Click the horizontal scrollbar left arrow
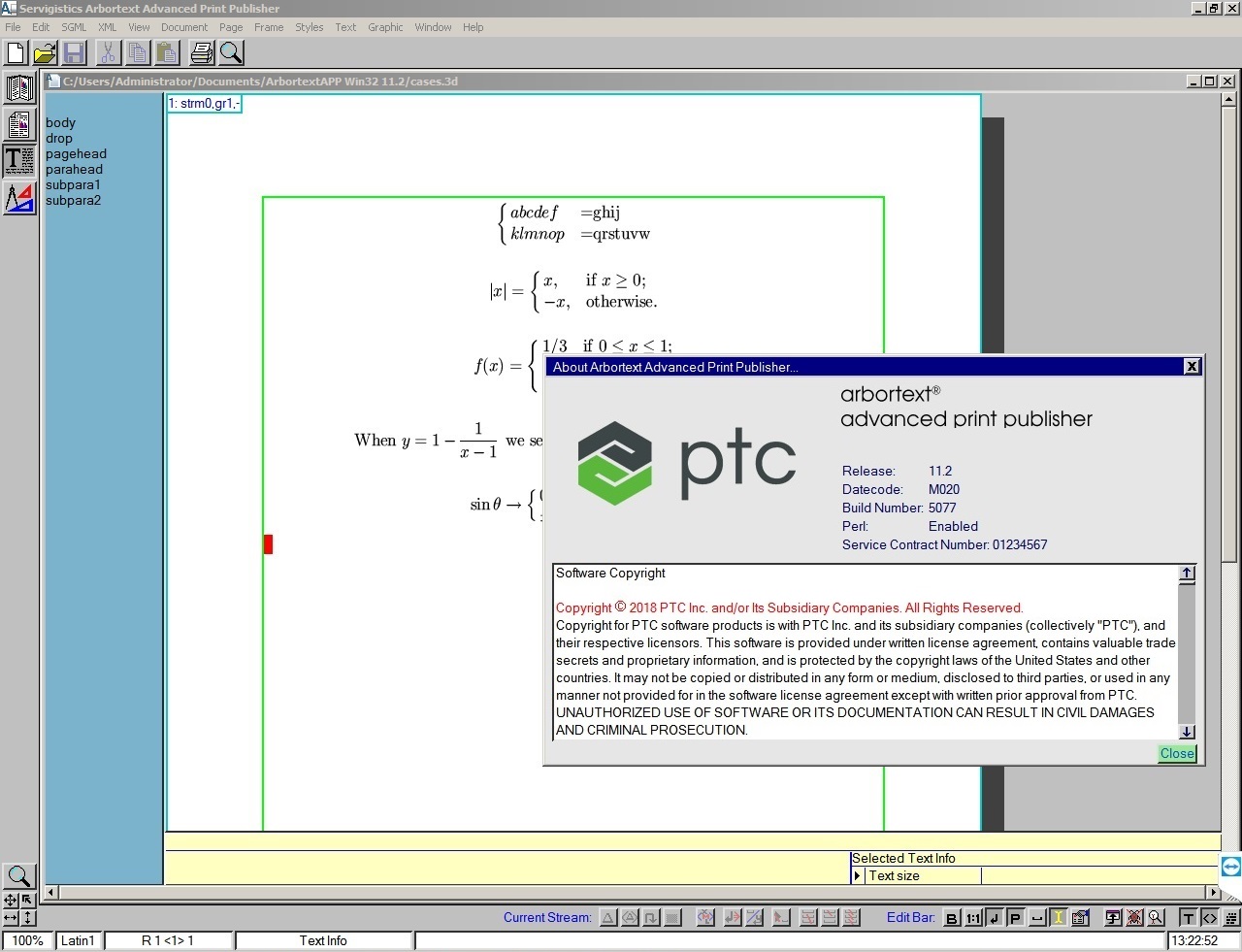The image size is (1242, 952). point(51,893)
